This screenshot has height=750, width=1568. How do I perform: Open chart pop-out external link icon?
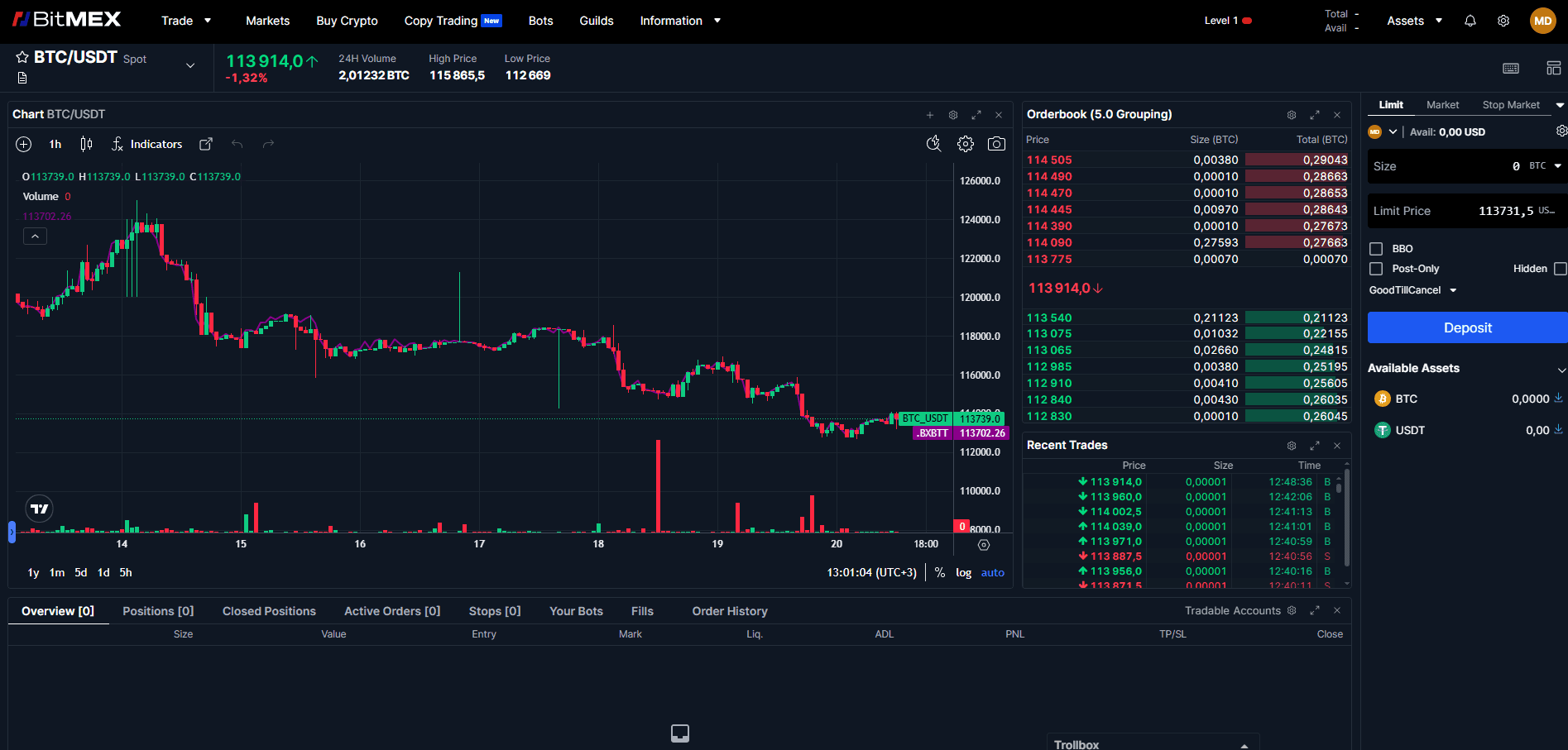tap(206, 144)
